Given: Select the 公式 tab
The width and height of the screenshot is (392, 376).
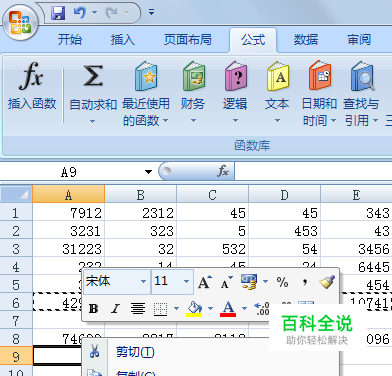Looking at the screenshot, I should click(253, 40).
